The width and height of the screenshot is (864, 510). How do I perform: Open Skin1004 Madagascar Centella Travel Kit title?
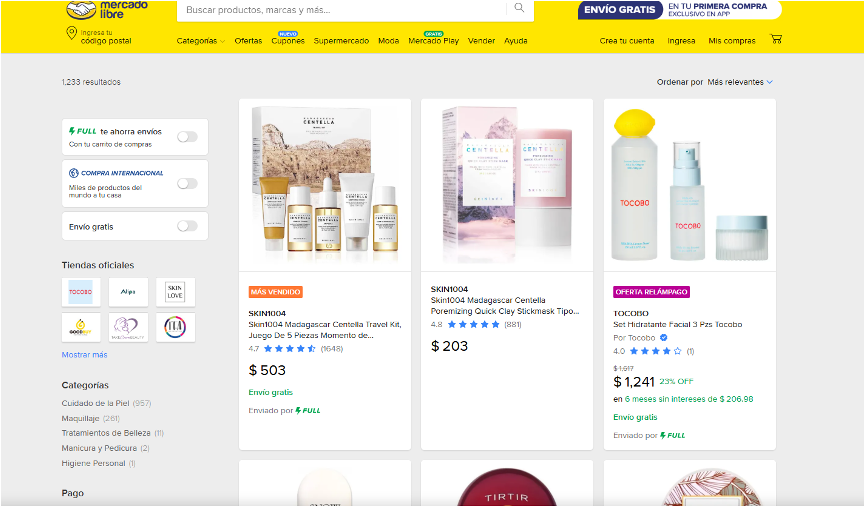(x=325, y=330)
